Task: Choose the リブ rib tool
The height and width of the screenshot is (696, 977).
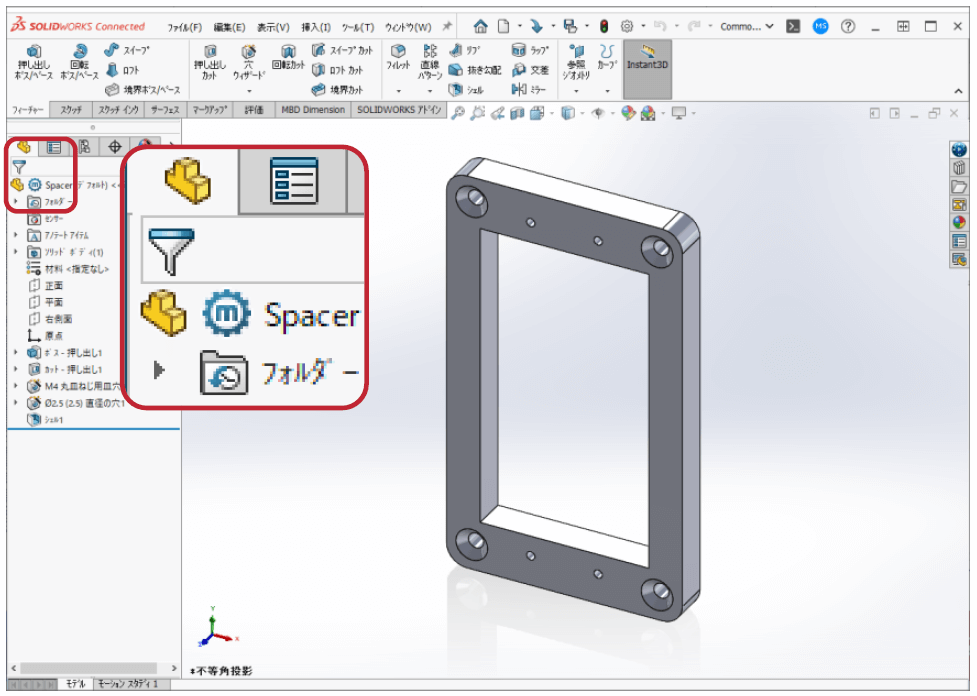Action: click(464, 50)
